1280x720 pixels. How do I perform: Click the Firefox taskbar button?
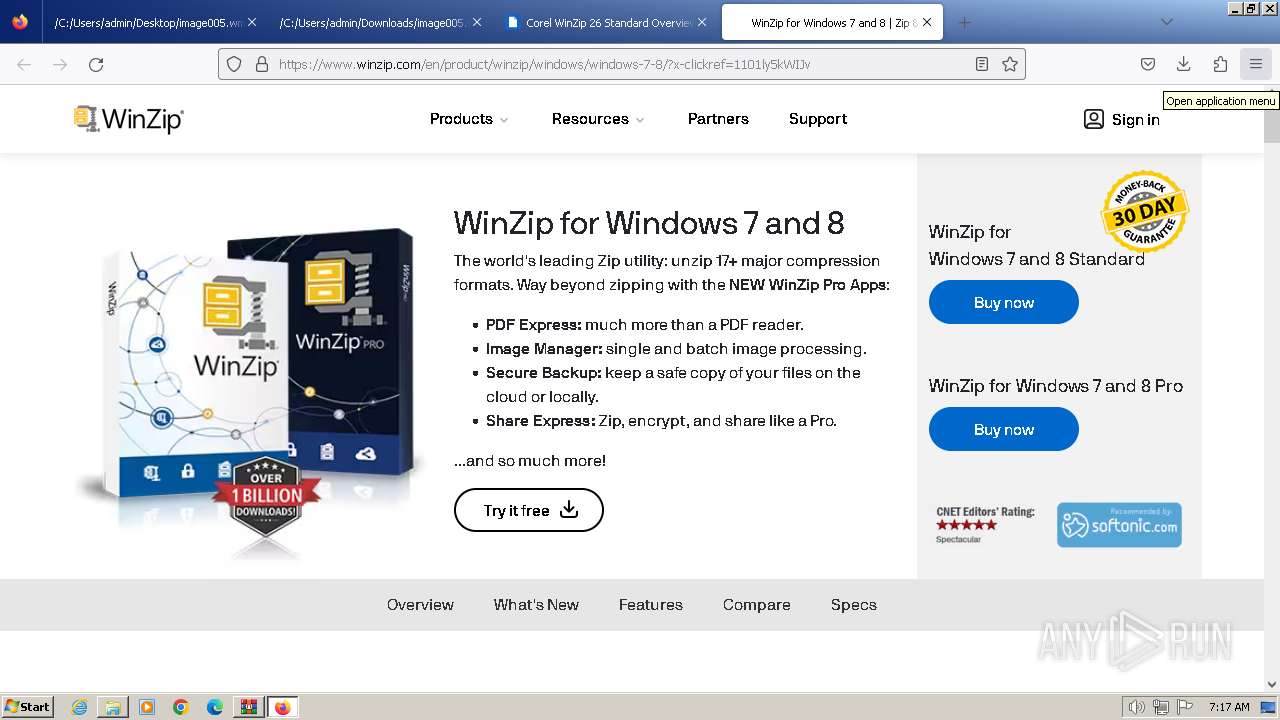pyautogui.click(x=282, y=707)
